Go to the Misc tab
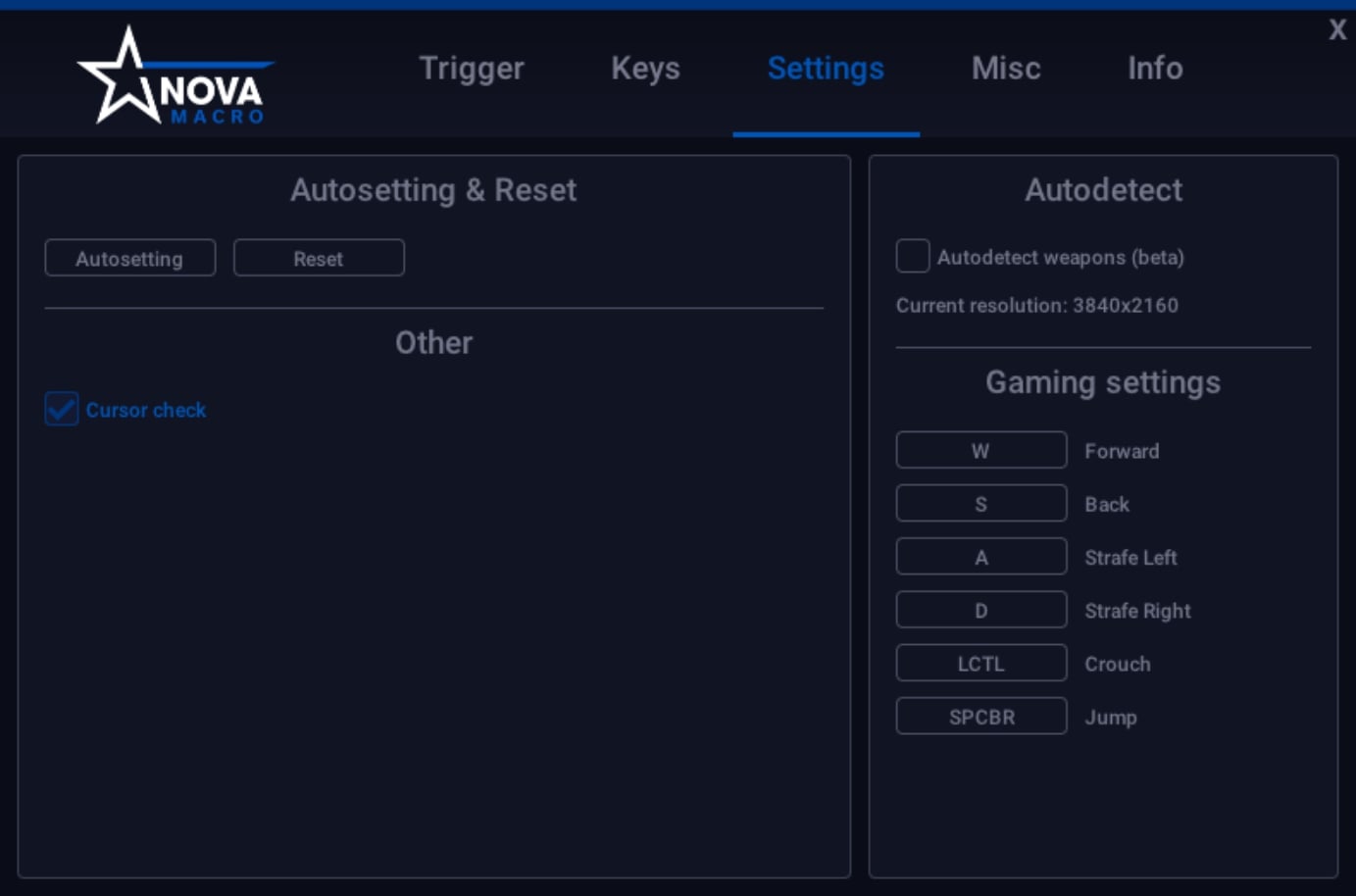The height and width of the screenshot is (896, 1356). click(x=1006, y=69)
